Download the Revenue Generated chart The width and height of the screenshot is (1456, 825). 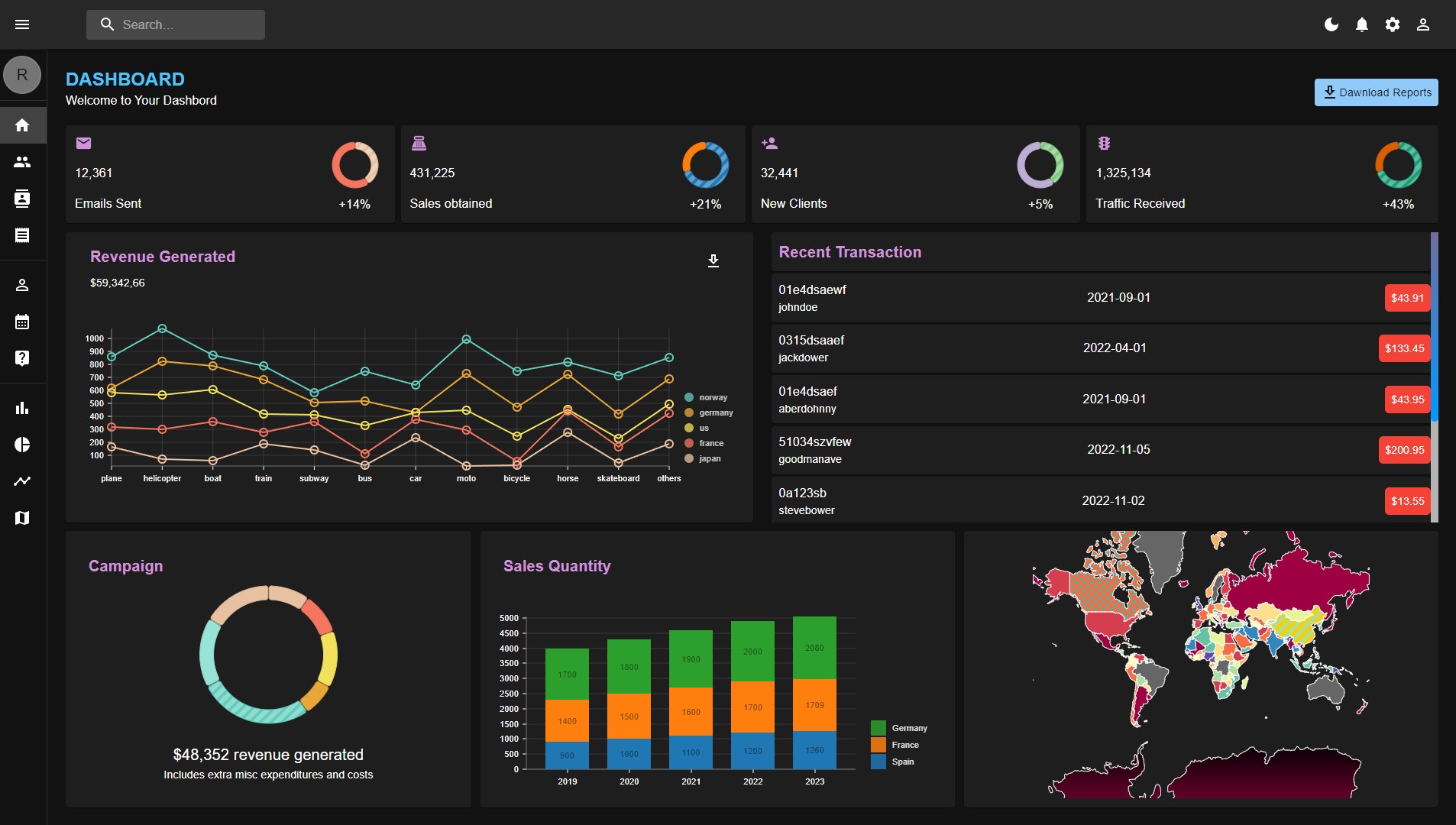pos(713,261)
